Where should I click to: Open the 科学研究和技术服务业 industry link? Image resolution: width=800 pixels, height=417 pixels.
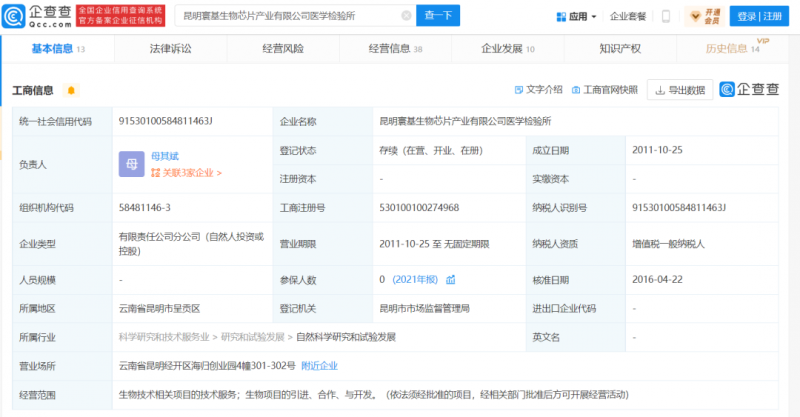pos(164,337)
